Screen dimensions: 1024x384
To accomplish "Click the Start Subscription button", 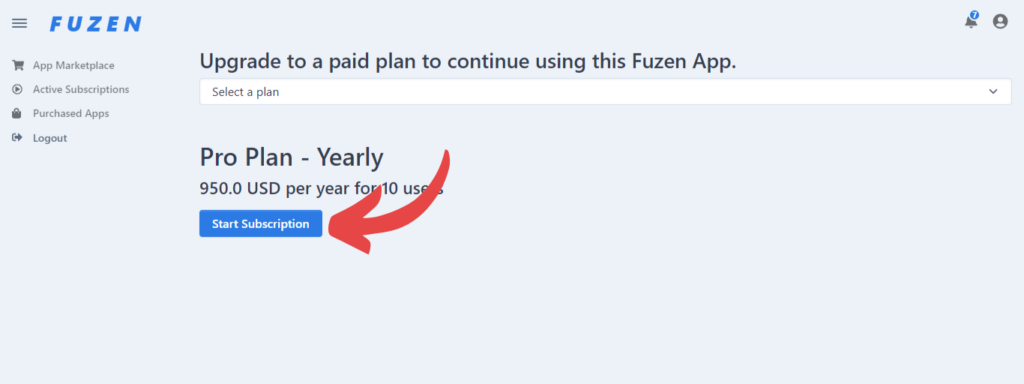I will 261,223.
